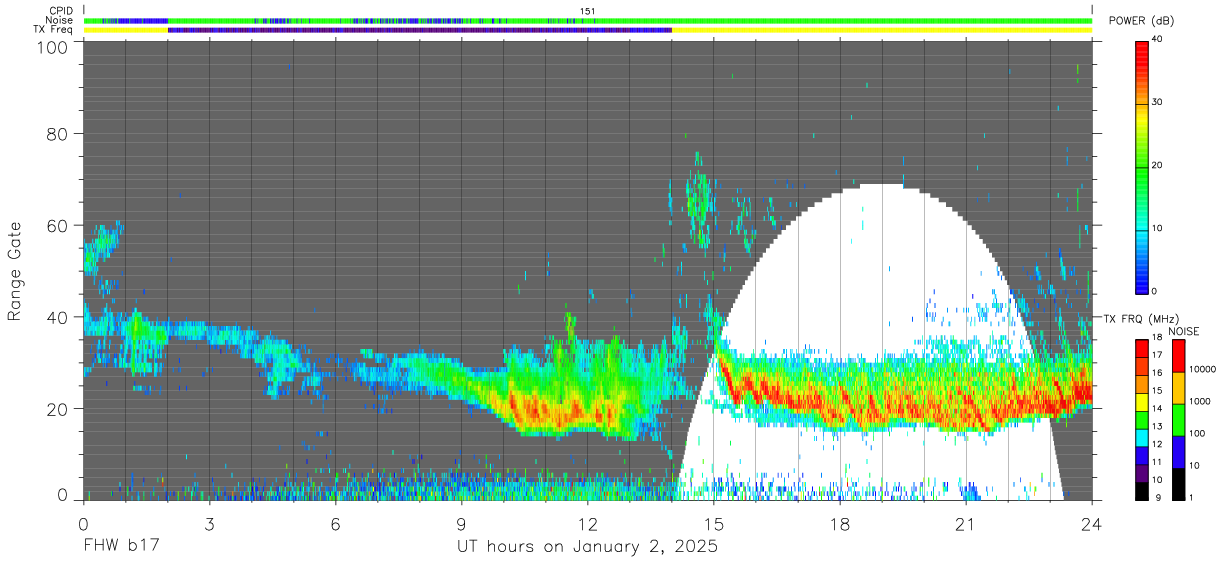Select the 18 tick on the UT hours axis

(840, 523)
